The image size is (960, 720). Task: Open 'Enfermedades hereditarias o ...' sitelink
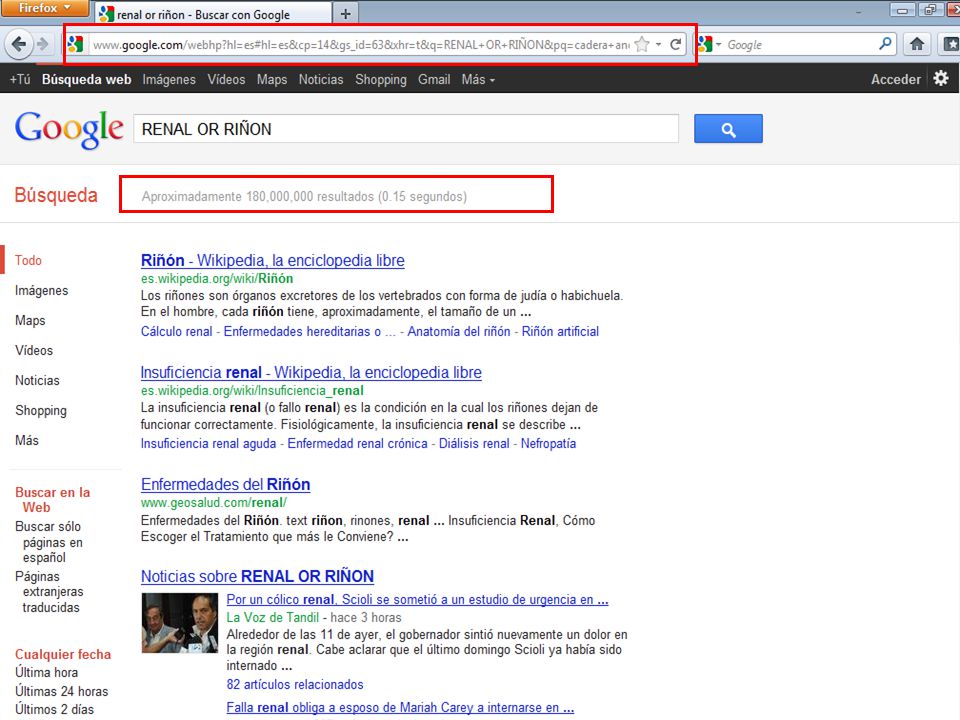pyautogui.click(x=310, y=331)
